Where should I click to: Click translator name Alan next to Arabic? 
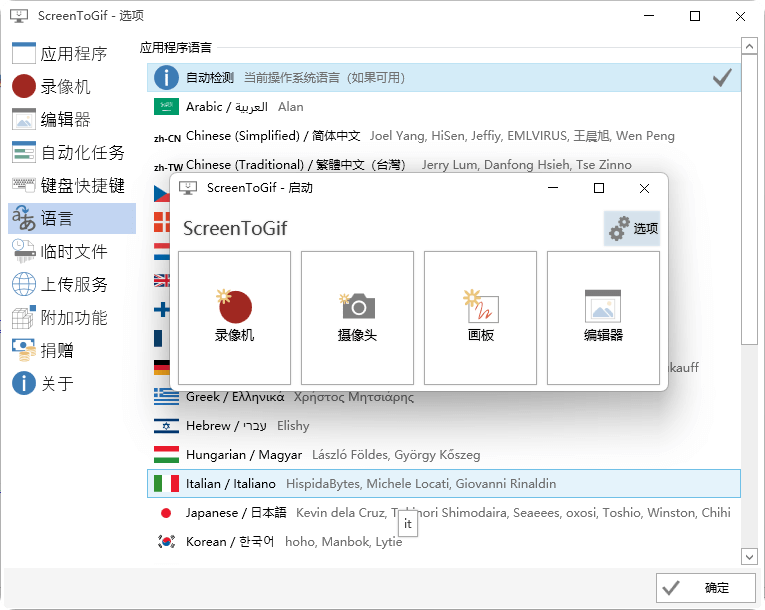point(290,106)
